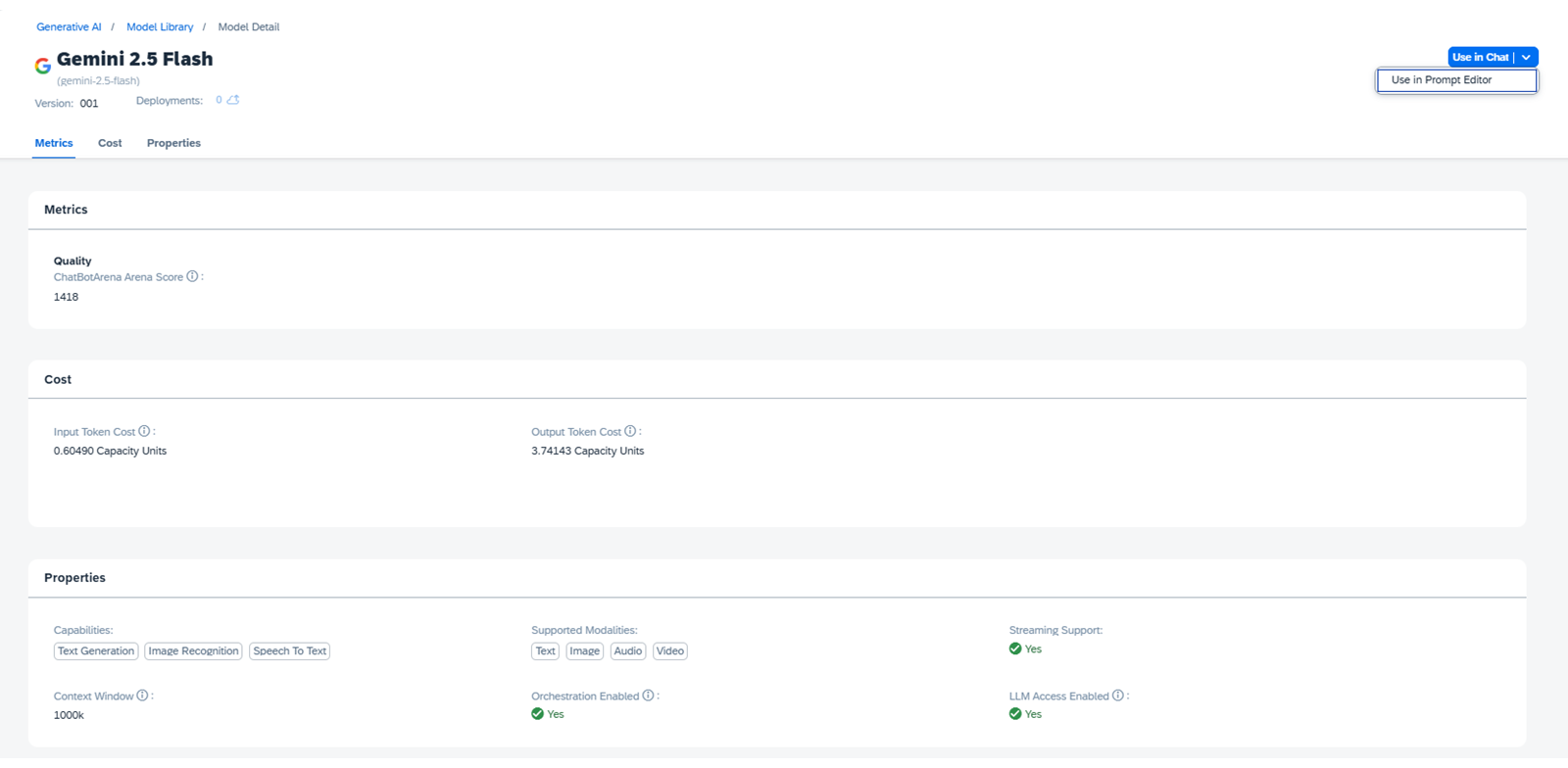The height and width of the screenshot is (768, 1568).
Task: Click the Image modality tag
Action: coord(585,651)
